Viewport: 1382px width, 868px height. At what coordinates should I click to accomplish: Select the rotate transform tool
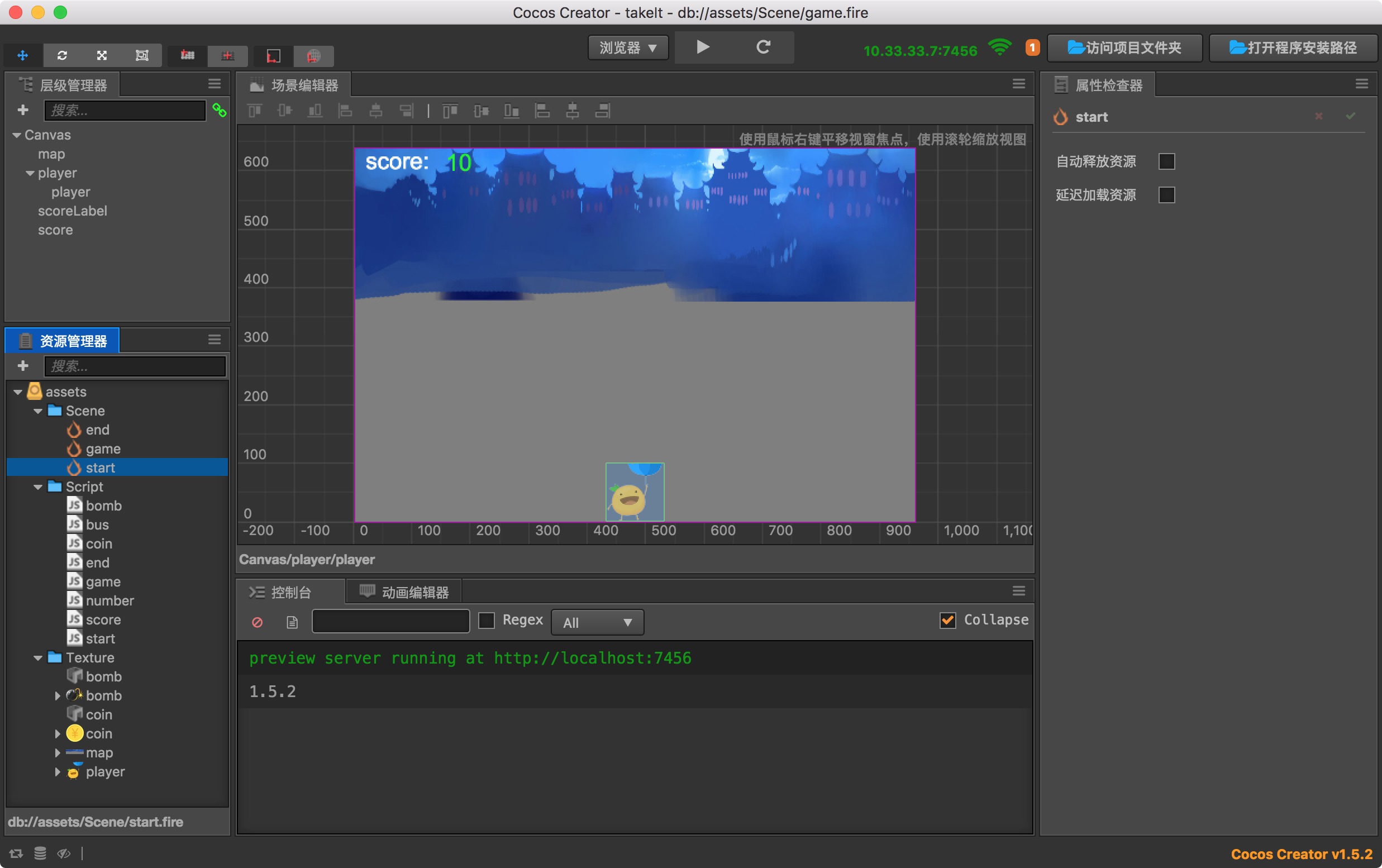point(62,55)
